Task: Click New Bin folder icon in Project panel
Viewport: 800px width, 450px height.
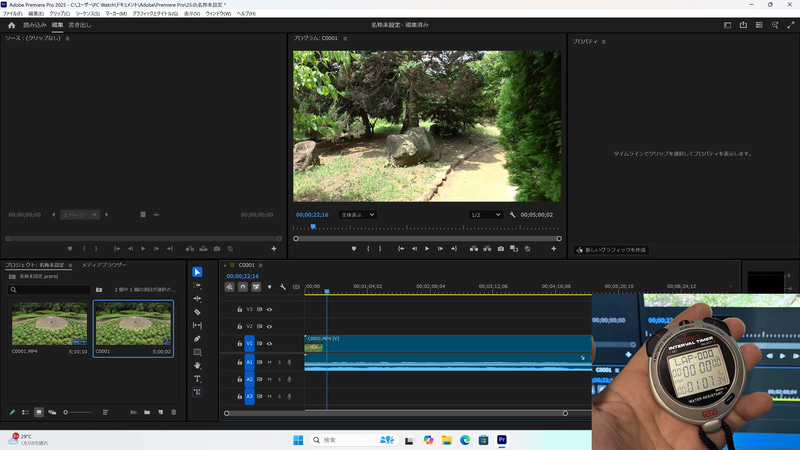Action: [x=147, y=412]
